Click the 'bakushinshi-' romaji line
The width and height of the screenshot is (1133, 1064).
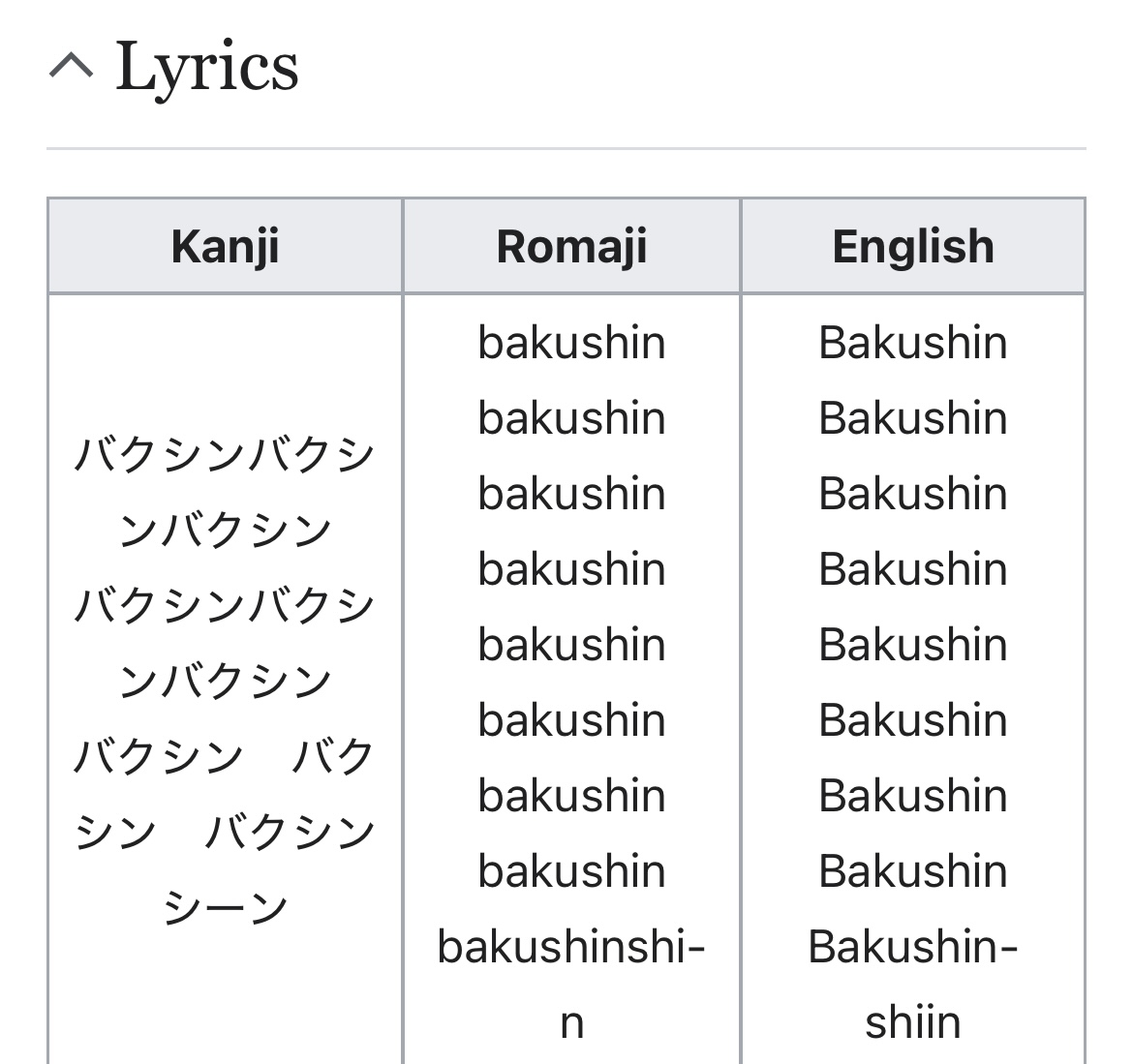tap(571, 947)
